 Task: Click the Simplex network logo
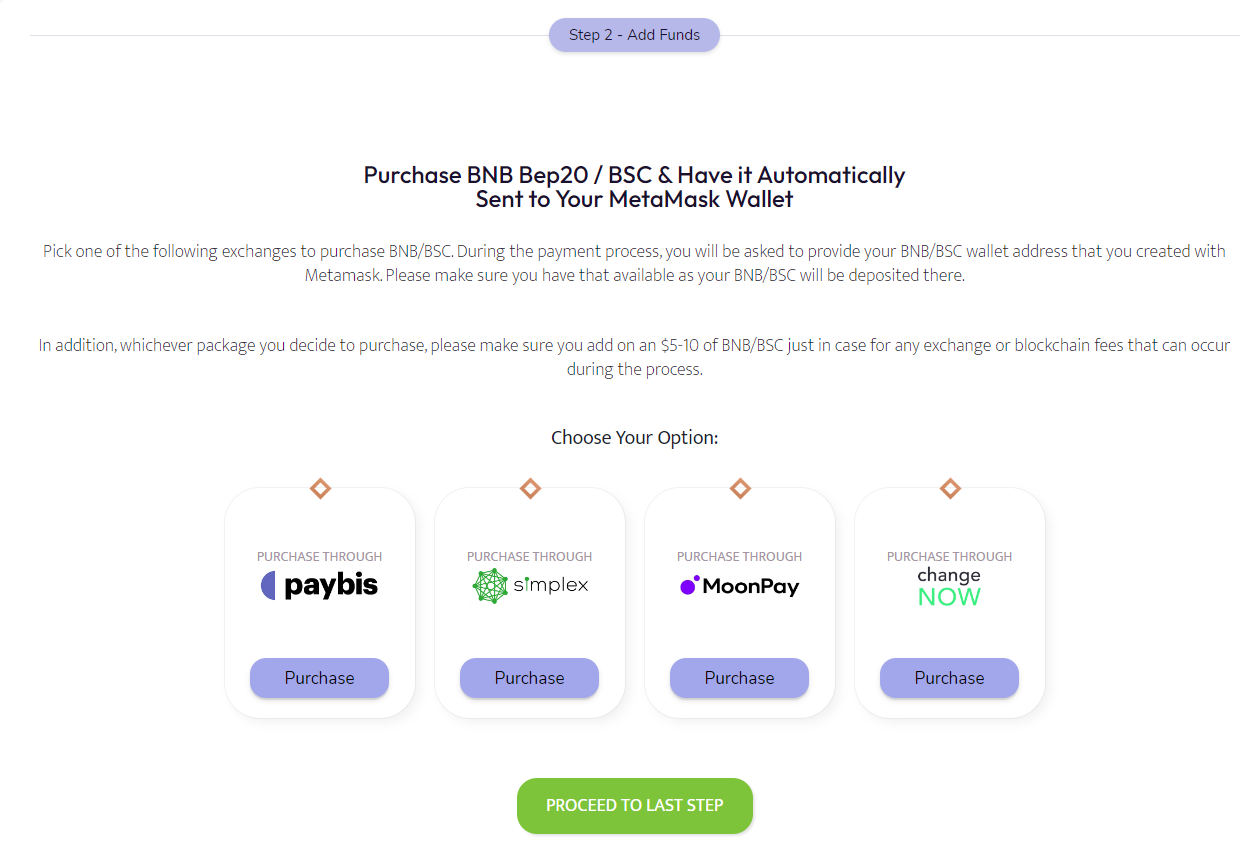[x=529, y=585]
